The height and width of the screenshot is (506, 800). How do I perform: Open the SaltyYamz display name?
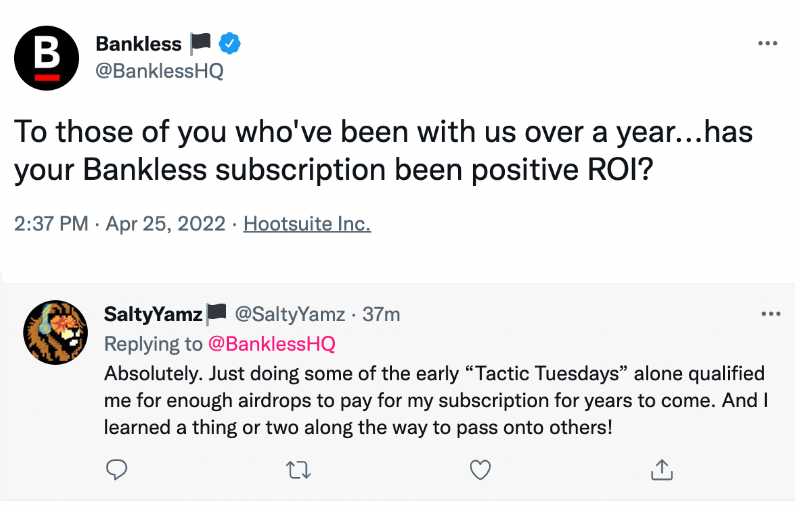(153, 314)
